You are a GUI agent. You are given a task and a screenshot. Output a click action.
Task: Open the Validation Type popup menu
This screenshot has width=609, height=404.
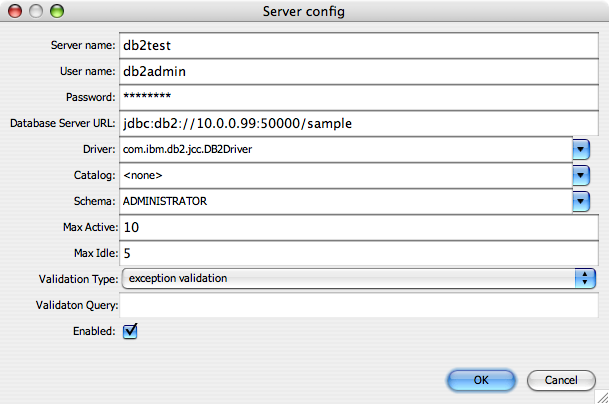[x=358, y=279]
